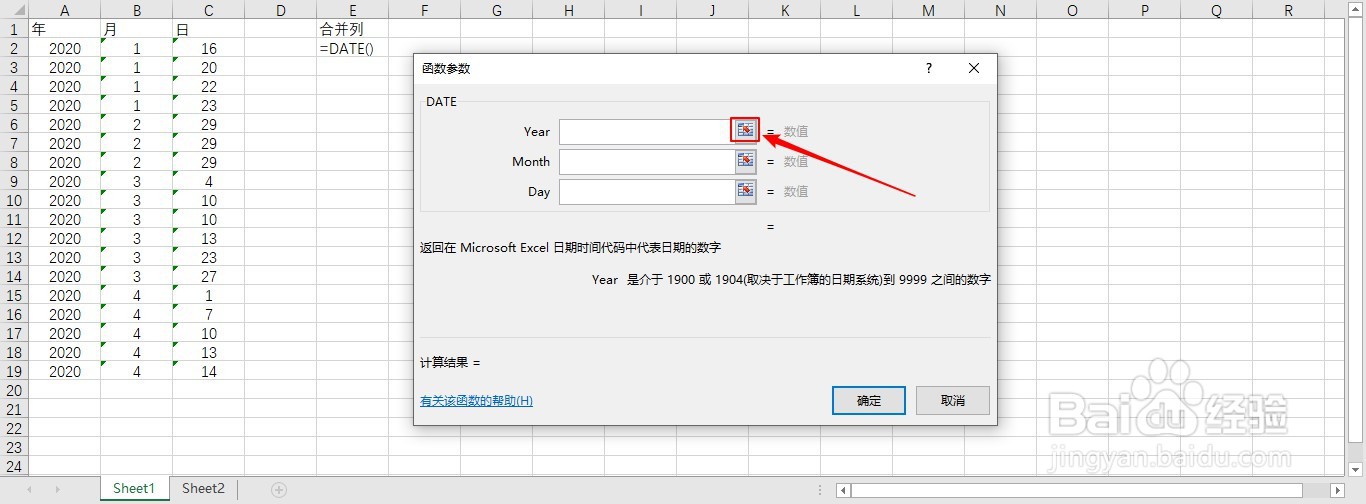This screenshot has height=504, width=1366.
Task: Click cell E1 labeled 合并列
Action: pos(352,29)
